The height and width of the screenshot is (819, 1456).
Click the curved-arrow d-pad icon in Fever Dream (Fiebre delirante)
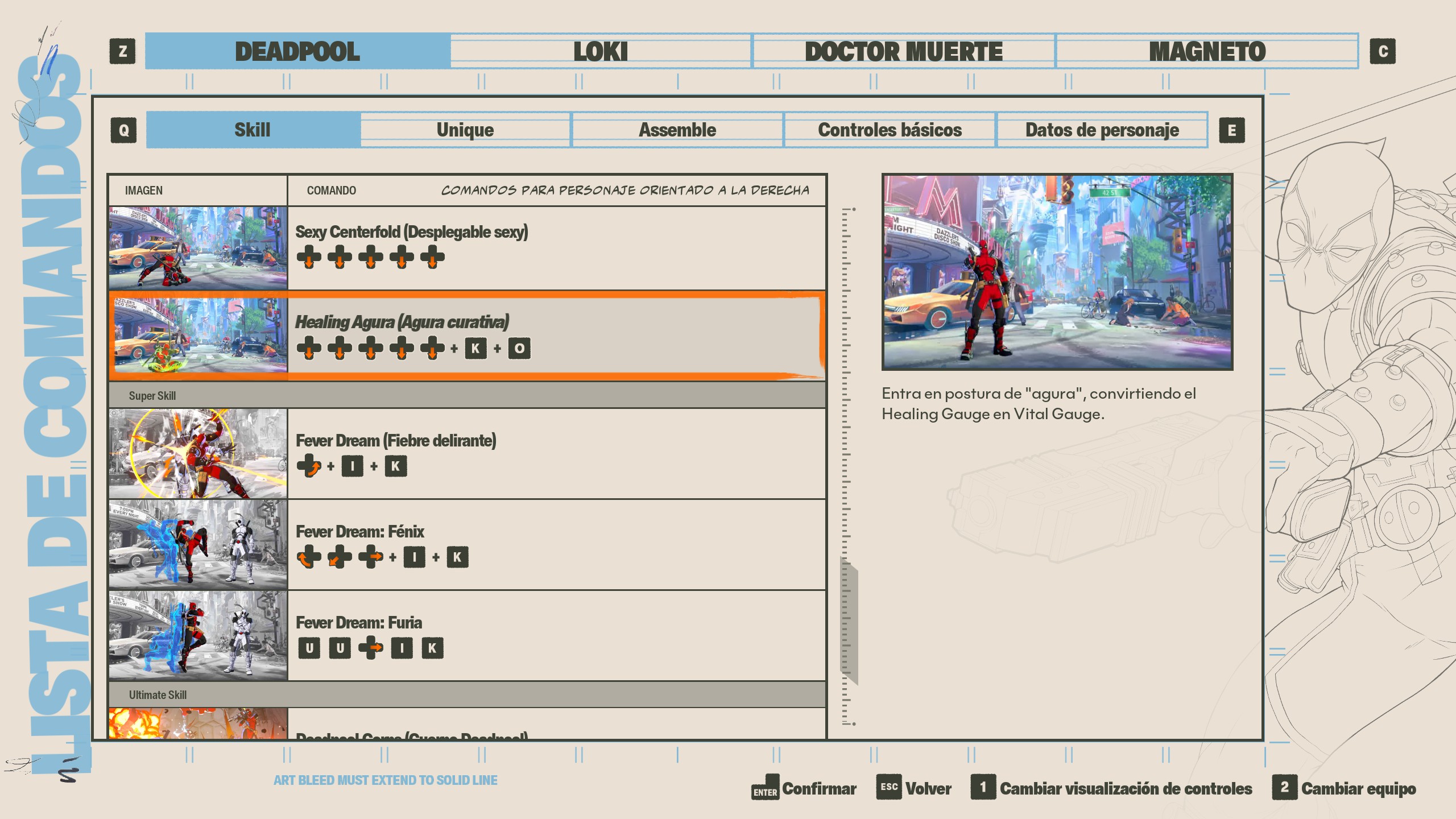click(x=309, y=466)
